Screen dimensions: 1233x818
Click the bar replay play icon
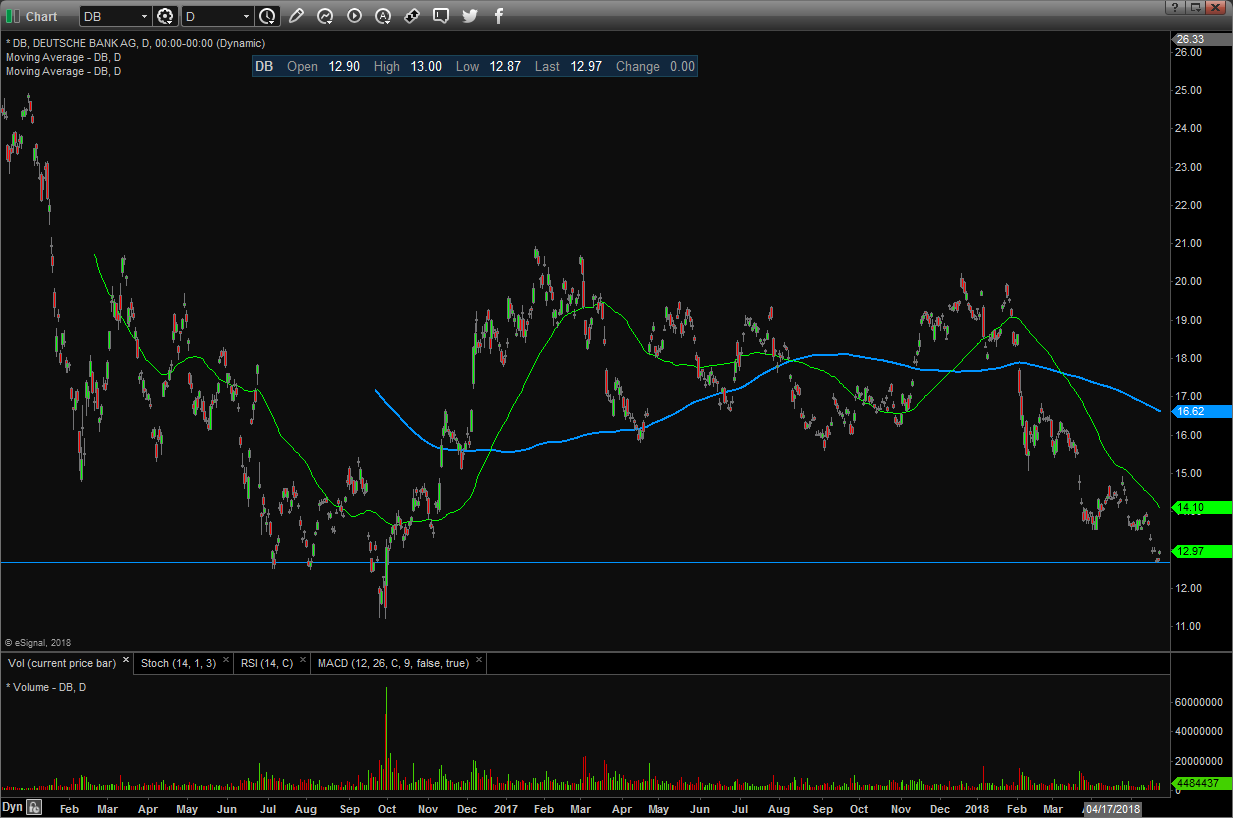[x=354, y=16]
